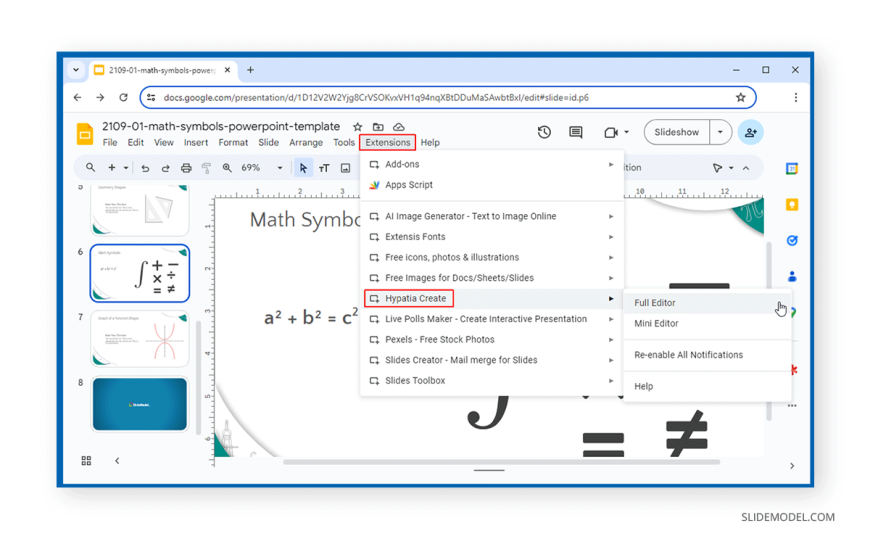The image size is (870, 539).
Task: Click the share person icon
Action: point(751,133)
